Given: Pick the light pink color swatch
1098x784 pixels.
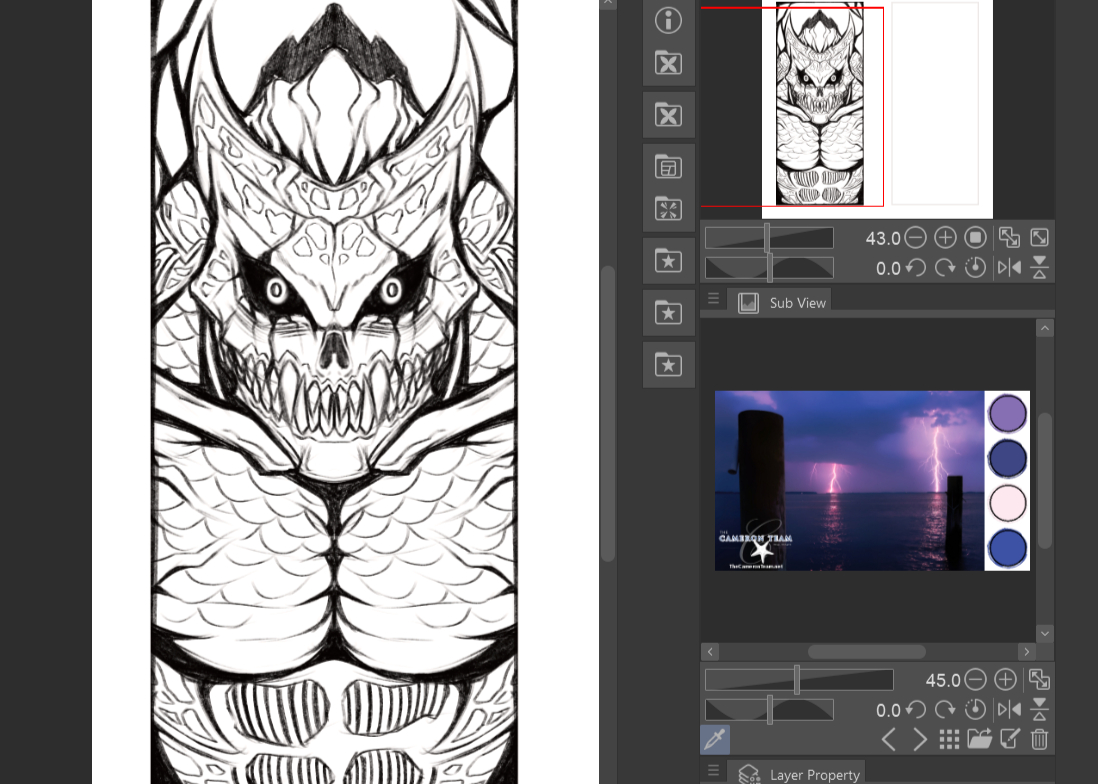Looking at the screenshot, I should coord(1007,503).
